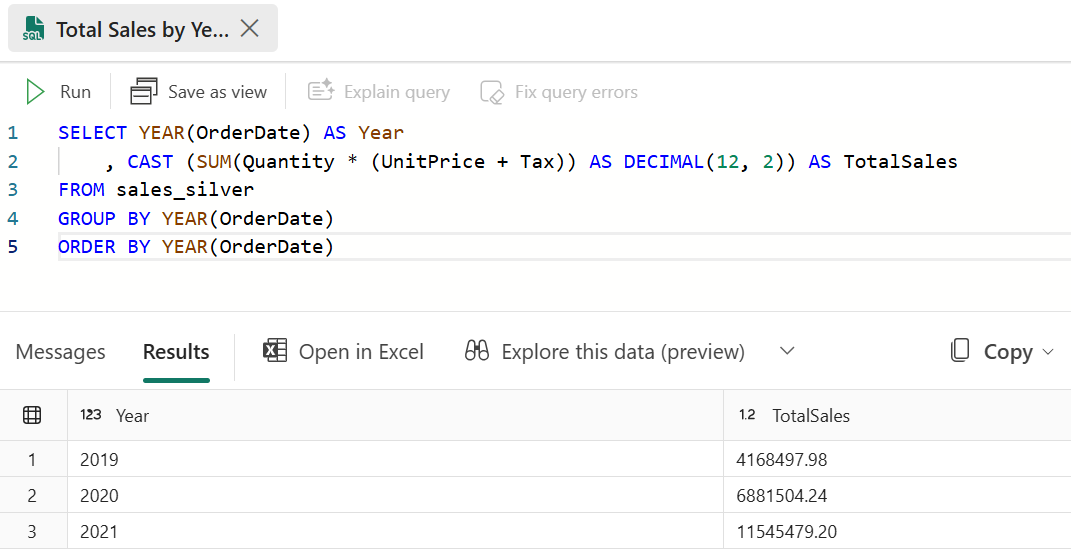Image resolution: width=1071 pixels, height=554 pixels.
Task: Click Save as view text
Action: [217, 92]
